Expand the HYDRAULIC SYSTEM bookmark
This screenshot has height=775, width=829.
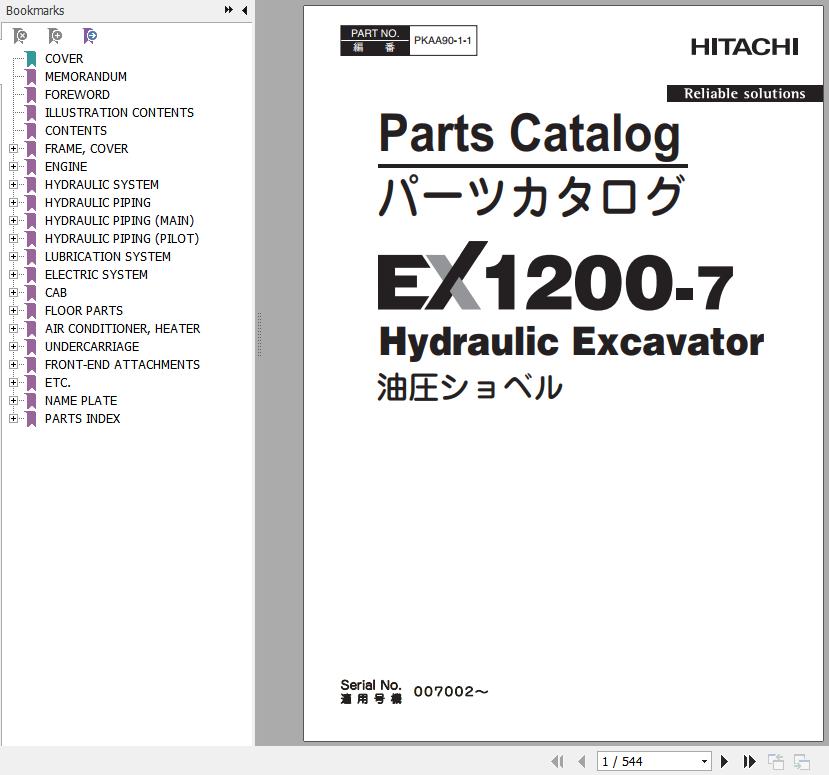pyautogui.click(x=13, y=184)
